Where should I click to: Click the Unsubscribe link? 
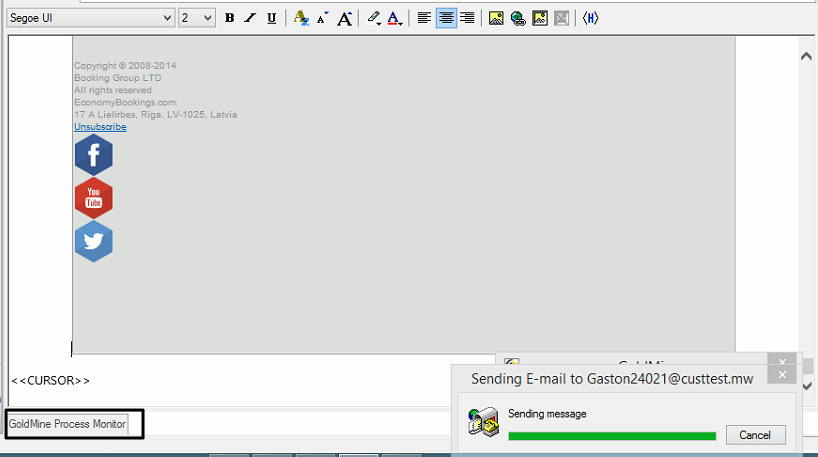(x=100, y=127)
